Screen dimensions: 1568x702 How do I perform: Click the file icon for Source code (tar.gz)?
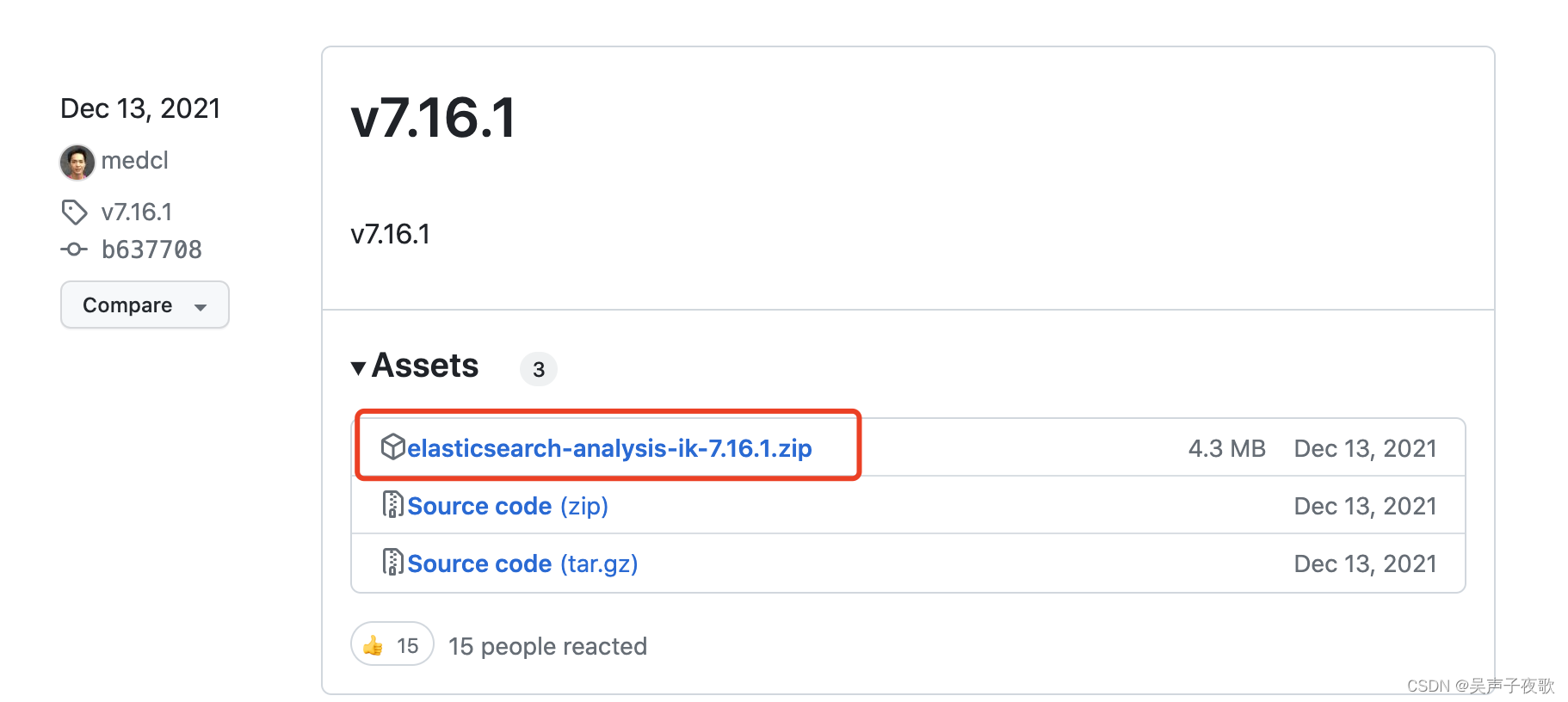pos(393,562)
